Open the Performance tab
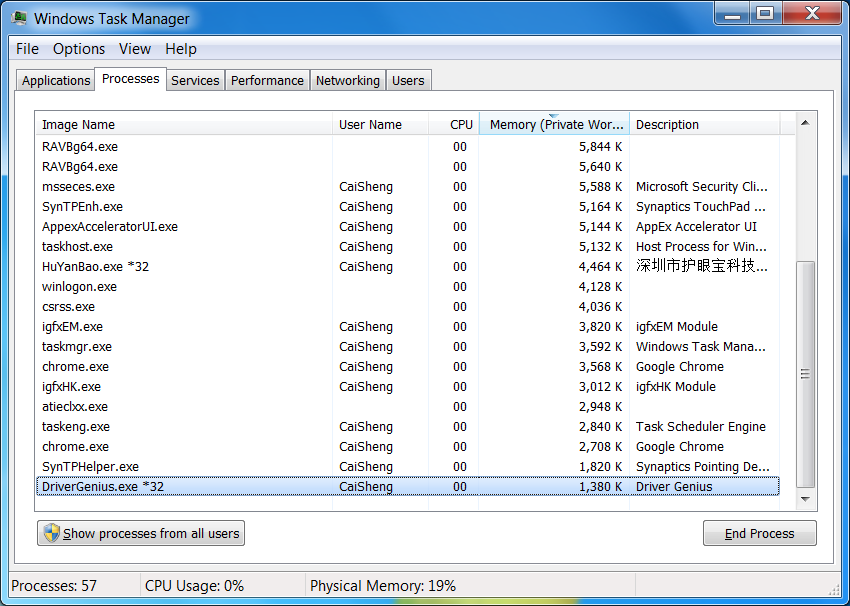 267,80
